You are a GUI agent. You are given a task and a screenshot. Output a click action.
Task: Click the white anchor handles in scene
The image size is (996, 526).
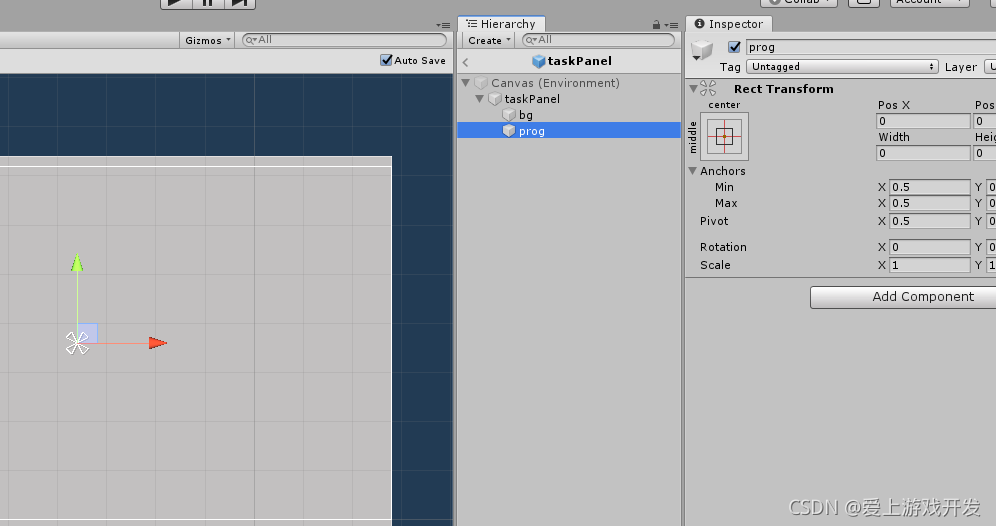pos(77,343)
